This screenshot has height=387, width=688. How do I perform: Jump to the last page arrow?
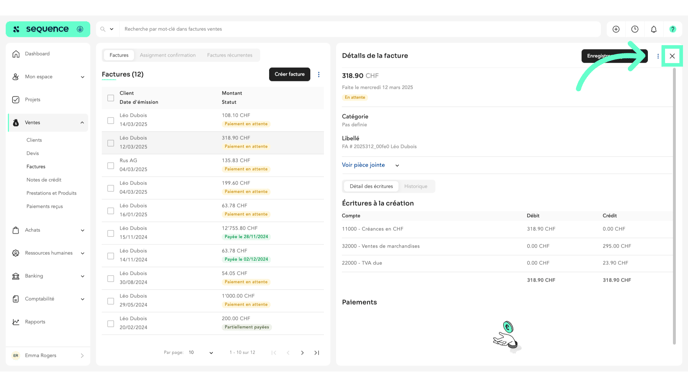(x=317, y=353)
